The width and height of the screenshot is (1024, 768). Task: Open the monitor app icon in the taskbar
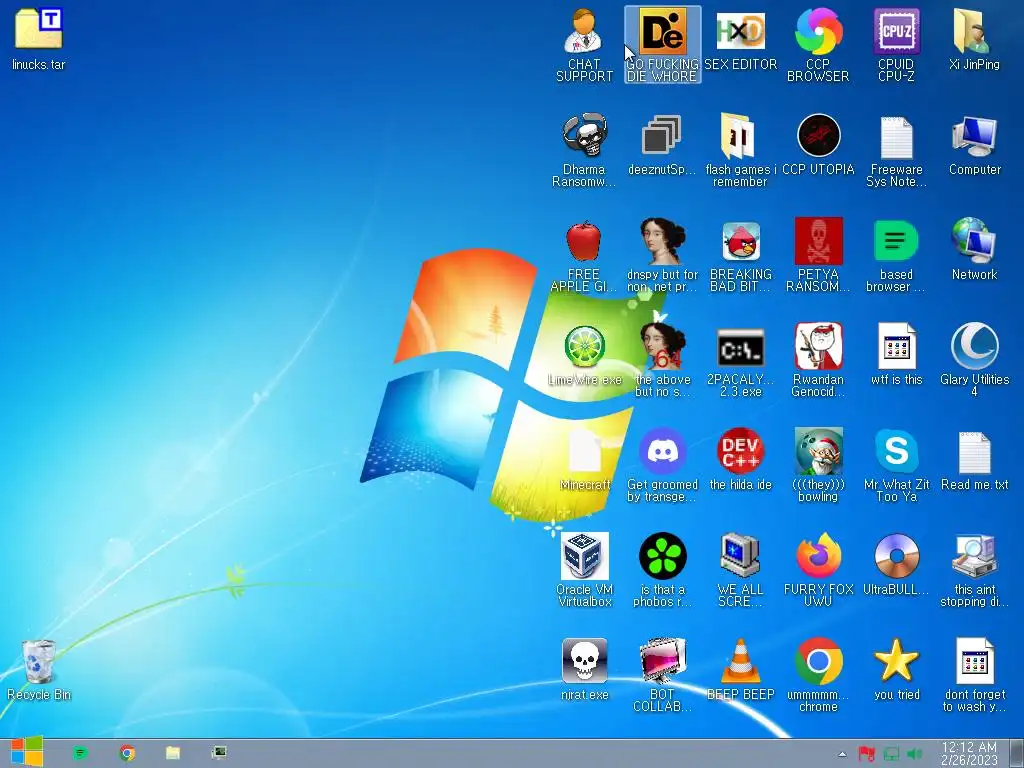[x=219, y=753]
